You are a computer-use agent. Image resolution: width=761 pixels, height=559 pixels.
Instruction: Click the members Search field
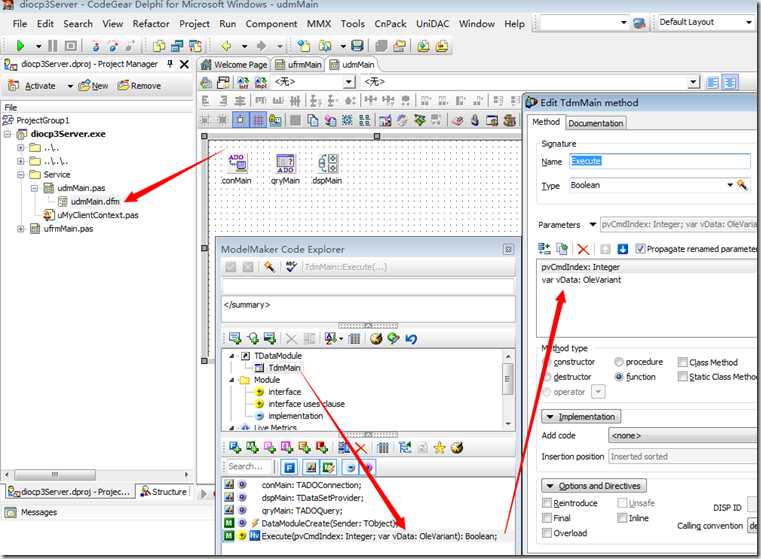249,467
